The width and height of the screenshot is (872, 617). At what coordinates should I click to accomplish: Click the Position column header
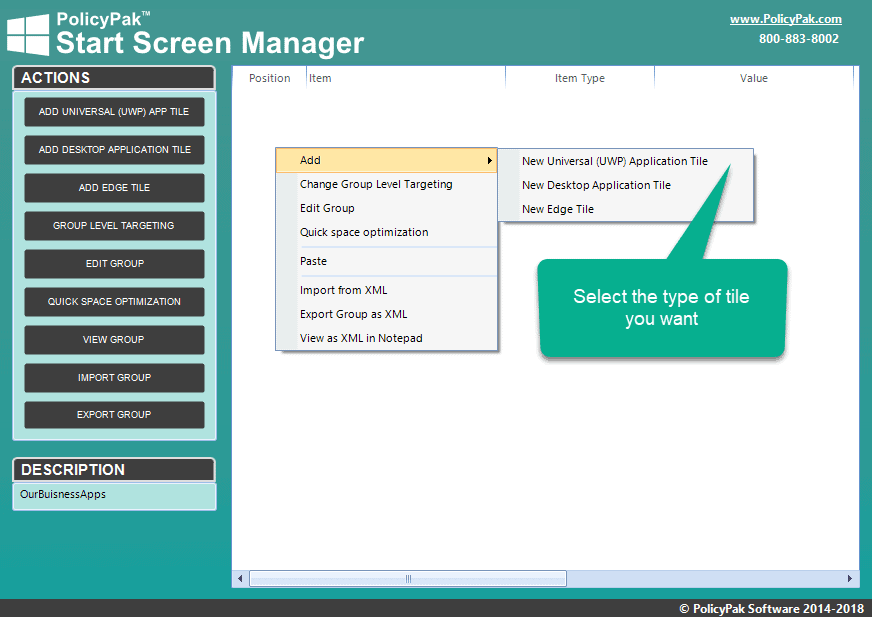pos(269,78)
